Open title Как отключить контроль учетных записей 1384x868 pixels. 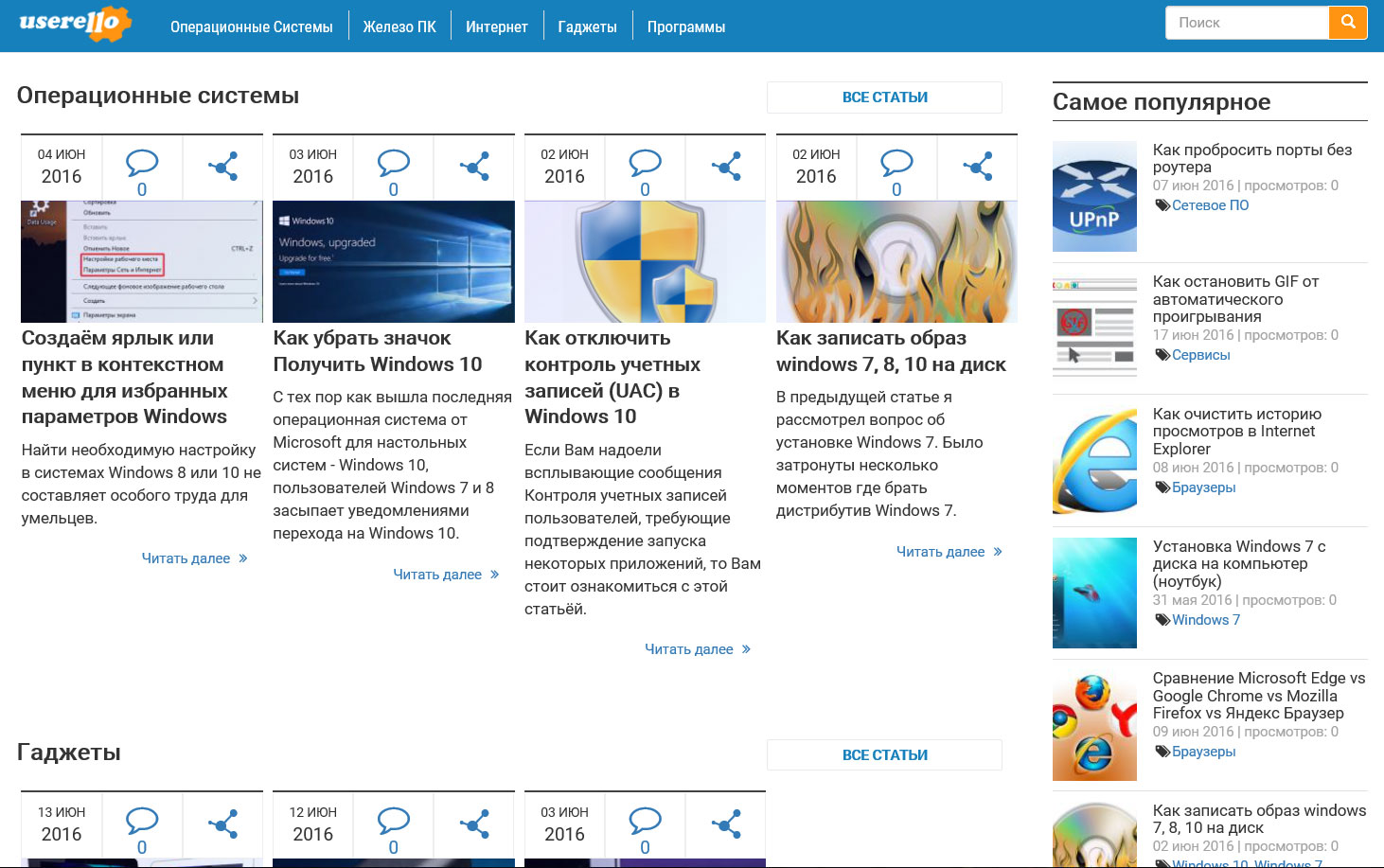click(612, 377)
